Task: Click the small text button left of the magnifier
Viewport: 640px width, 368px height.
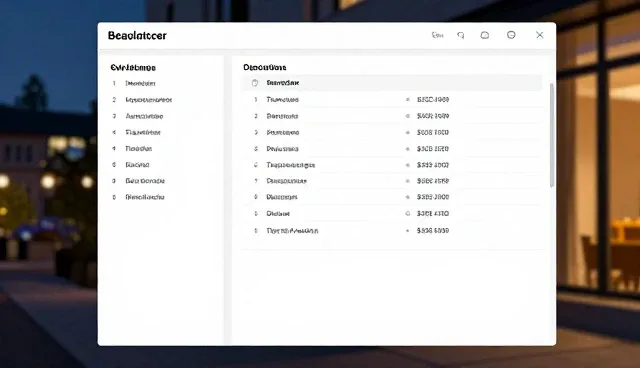Action: click(x=438, y=35)
